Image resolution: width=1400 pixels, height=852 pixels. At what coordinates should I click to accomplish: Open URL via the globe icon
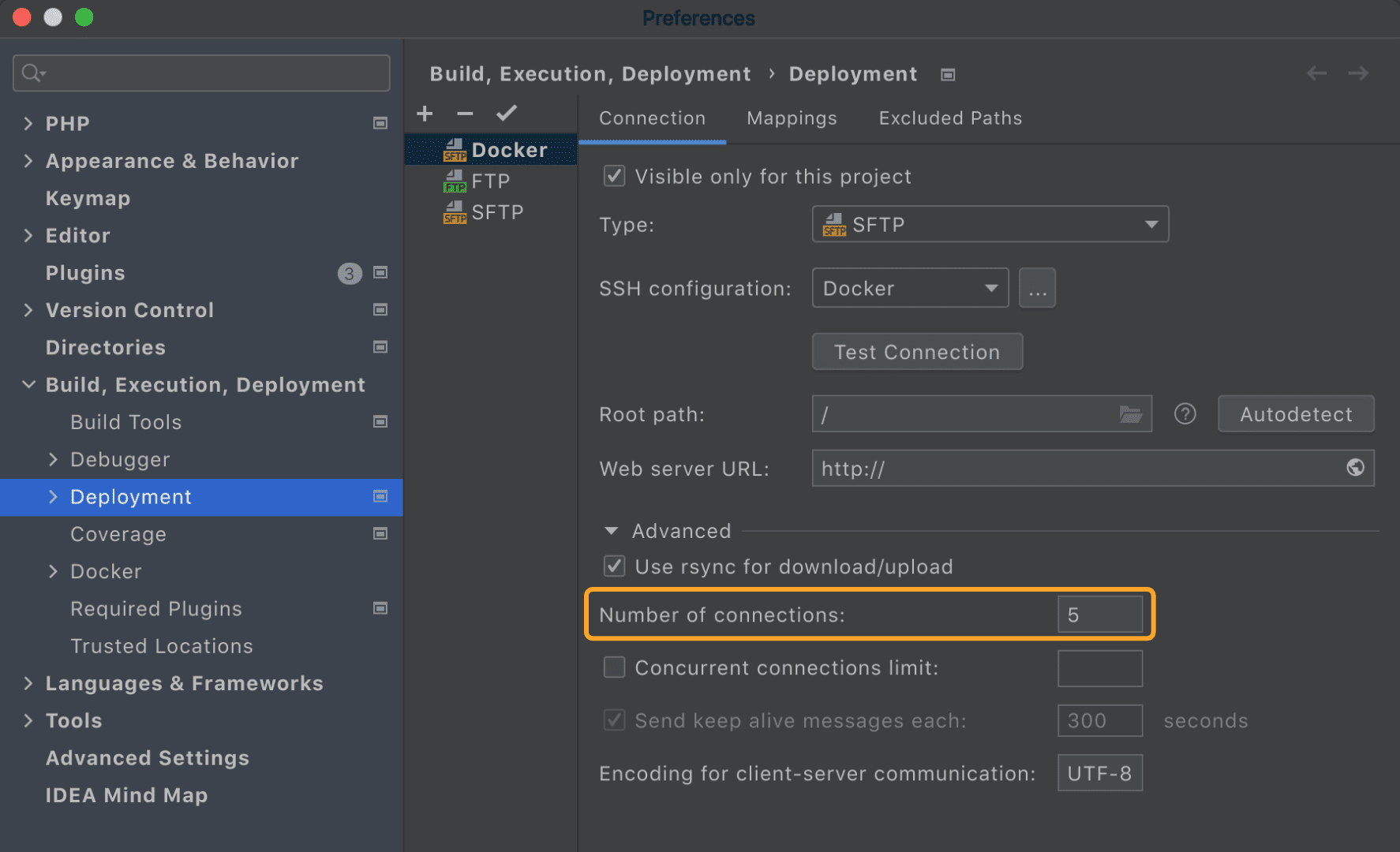[x=1356, y=468]
